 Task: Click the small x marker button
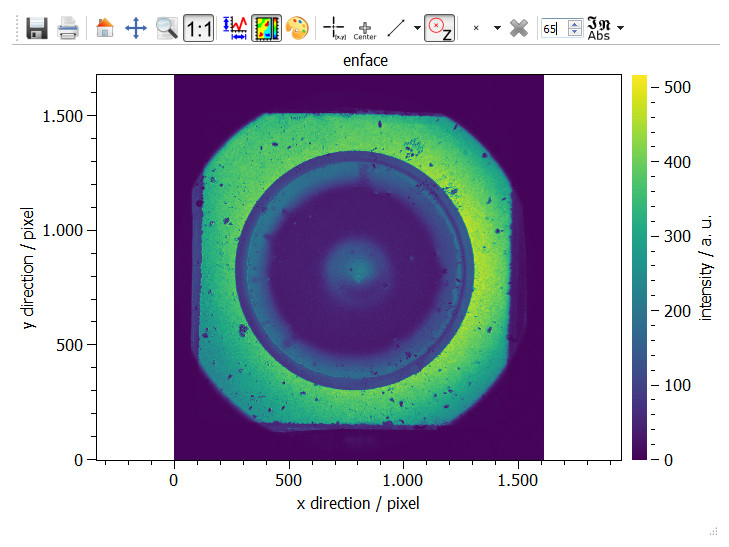pos(476,28)
